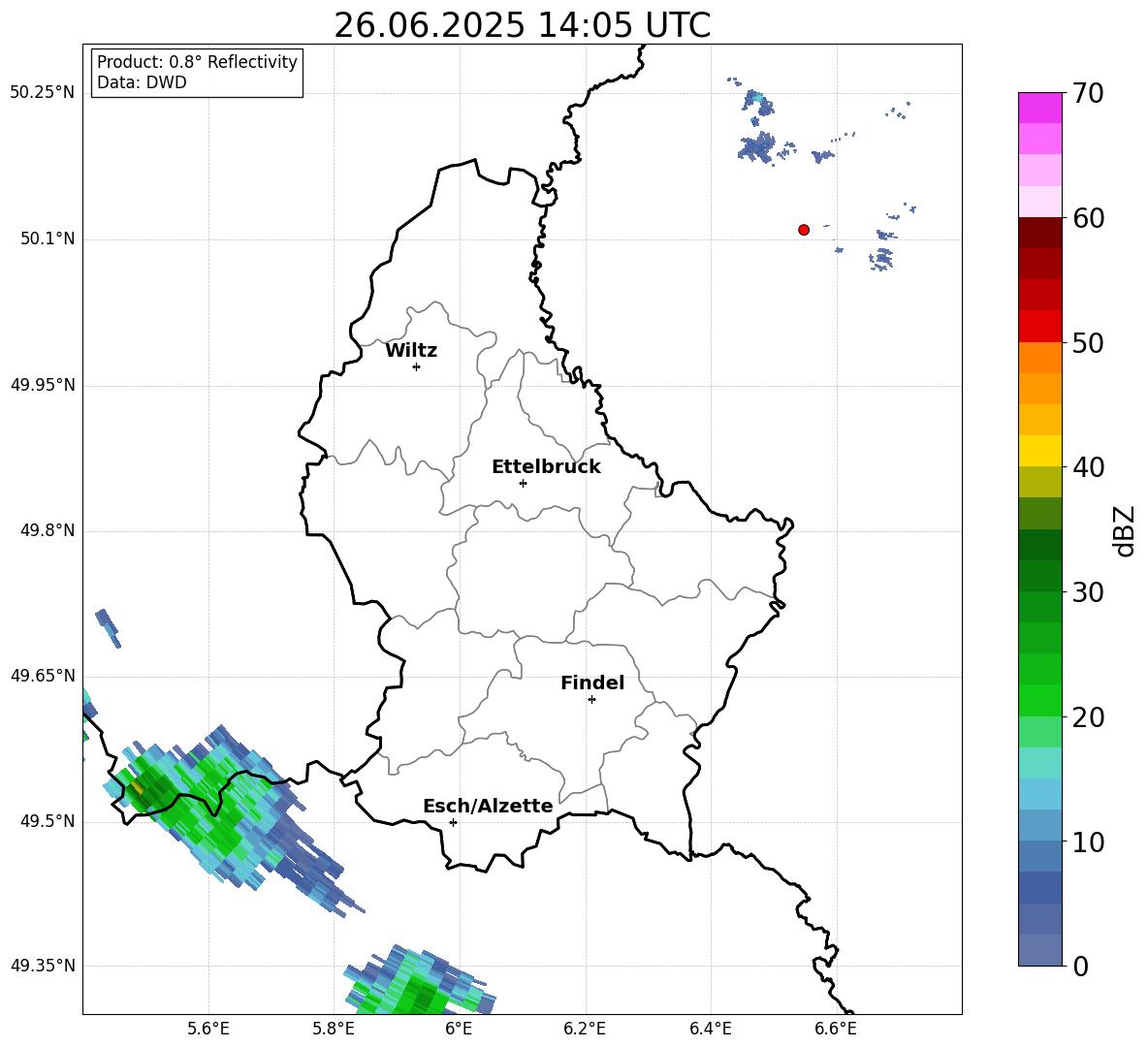
Task: Click the latitude label 49.35°N
Action: point(43,966)
